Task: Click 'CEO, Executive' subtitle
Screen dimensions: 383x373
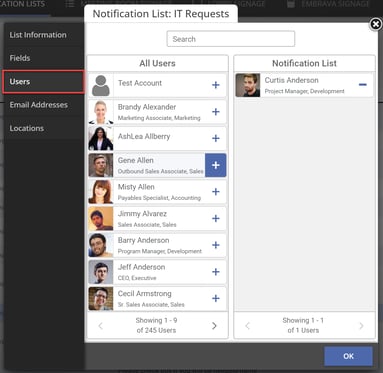Action: point(137,278)
